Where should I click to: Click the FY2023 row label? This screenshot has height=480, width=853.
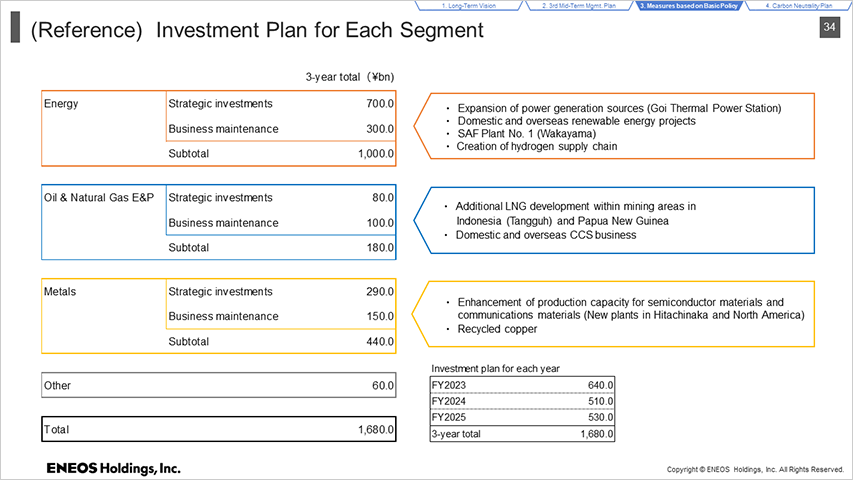[x=449, y=385]
